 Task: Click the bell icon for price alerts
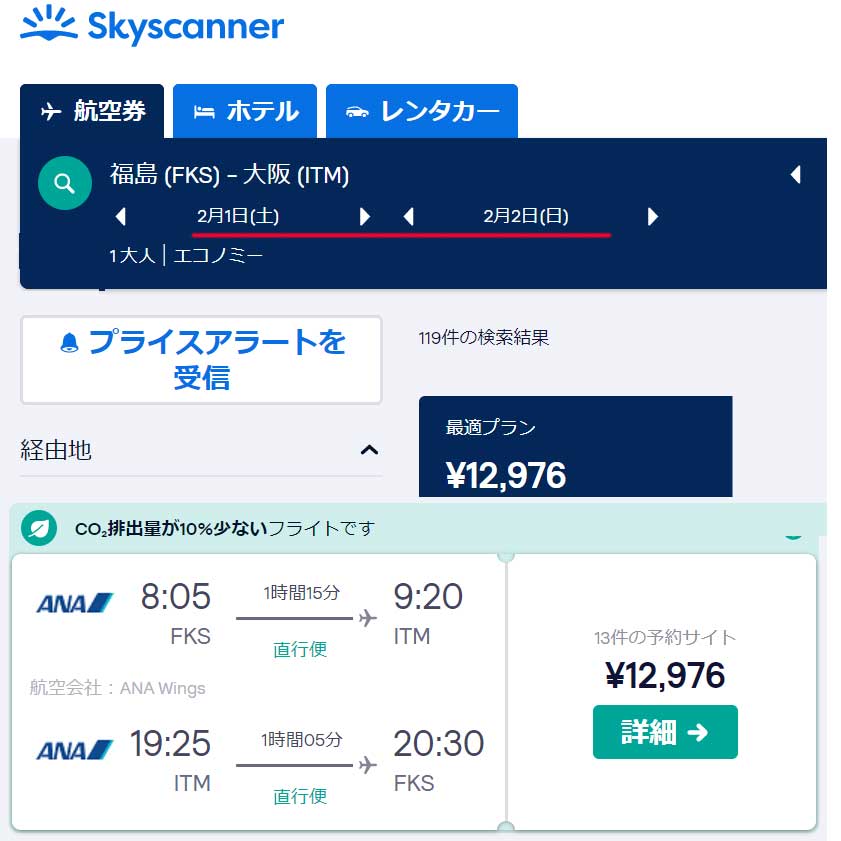[69, 343]
